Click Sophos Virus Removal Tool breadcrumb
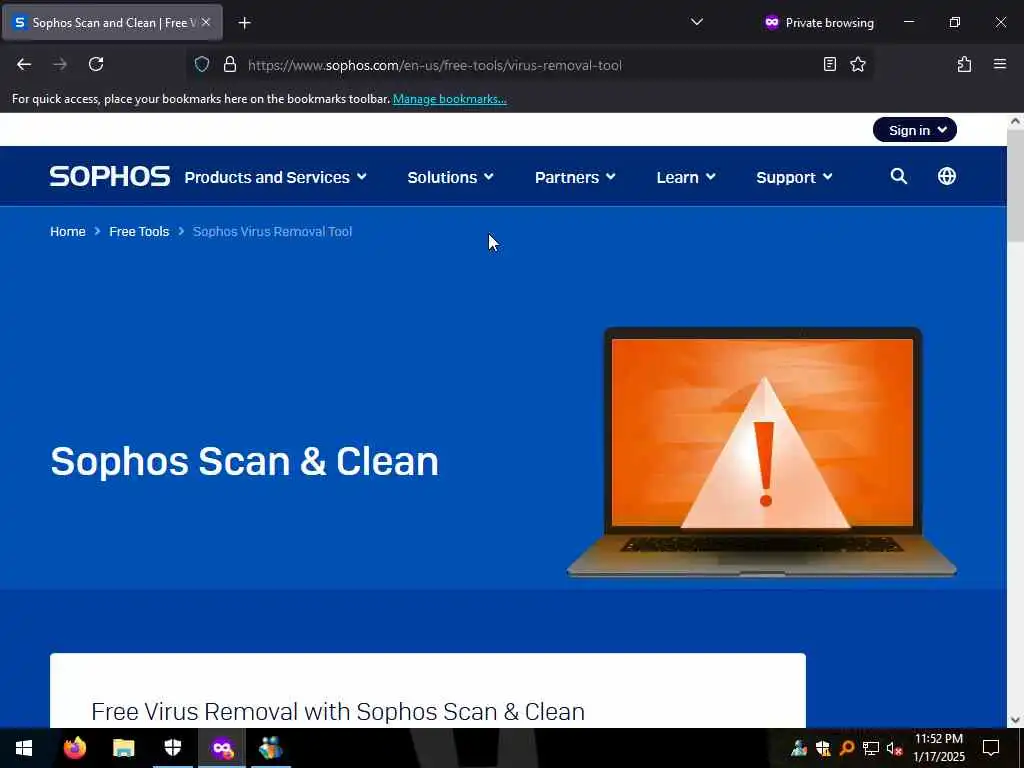Image resolution: width=1024 pixels, height=768 pixels. click(272, 232)
